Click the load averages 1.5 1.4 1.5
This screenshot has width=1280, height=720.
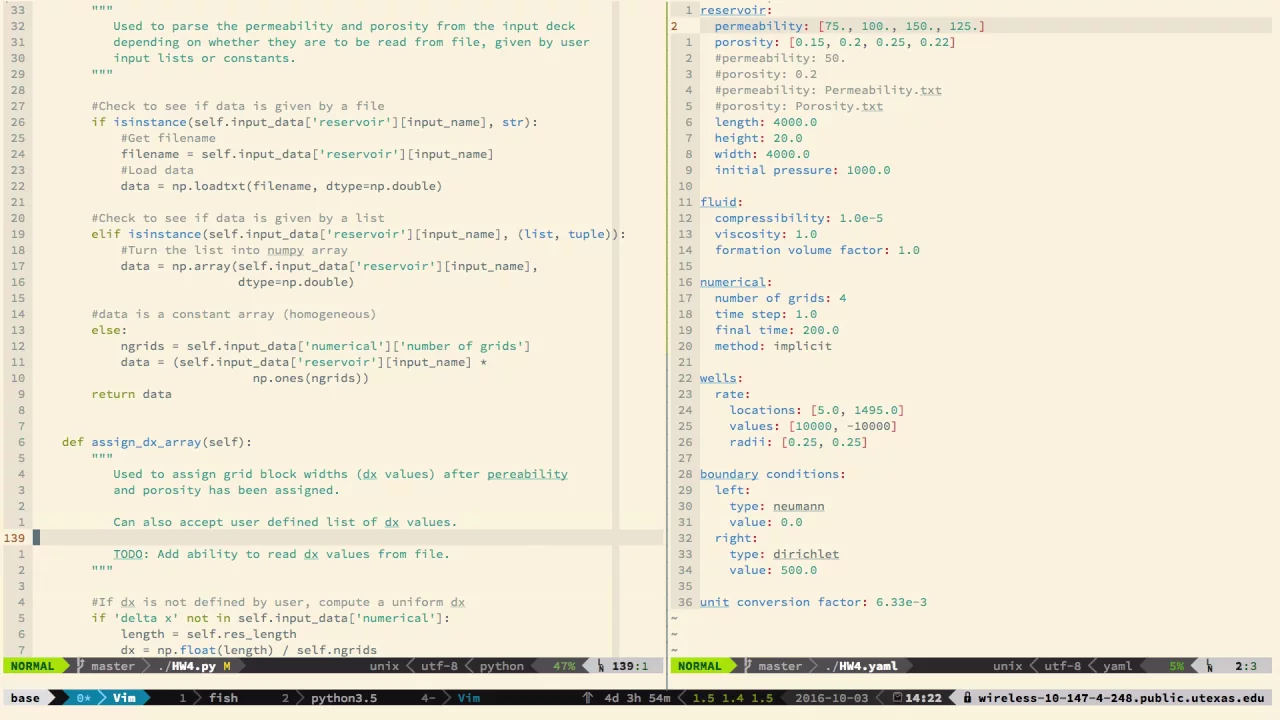click(733, 698)
